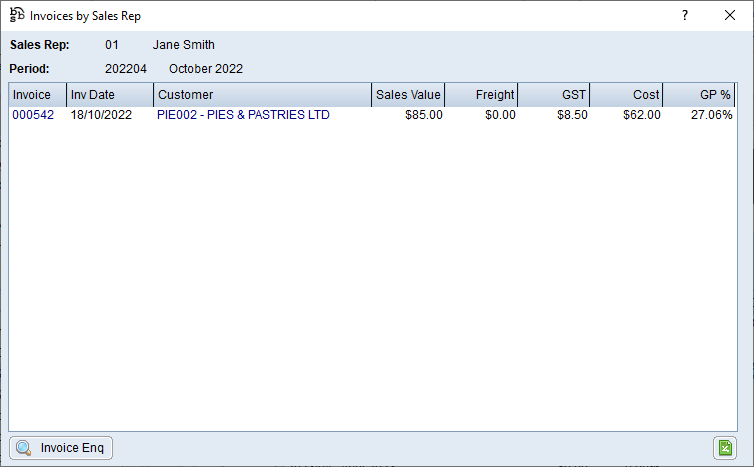
Task: Select the $8.50 GST cell
Action: pyautogui.click(x=572, y=115)
